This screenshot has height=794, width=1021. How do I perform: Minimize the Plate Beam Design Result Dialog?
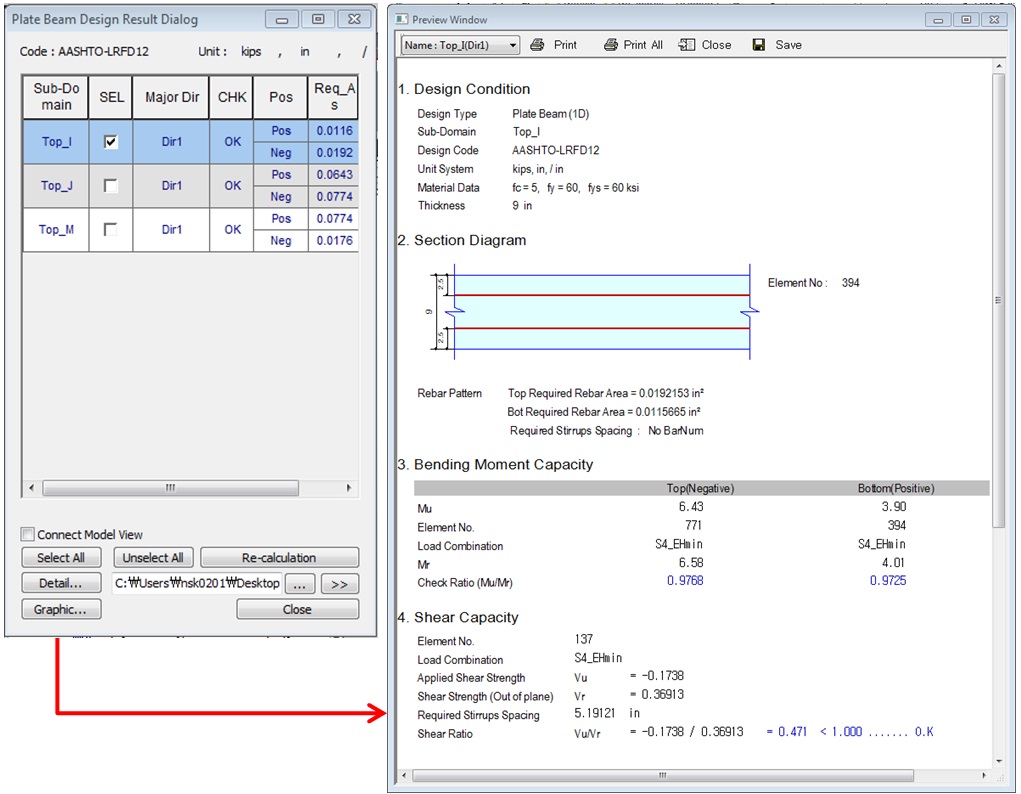(283, 19)
